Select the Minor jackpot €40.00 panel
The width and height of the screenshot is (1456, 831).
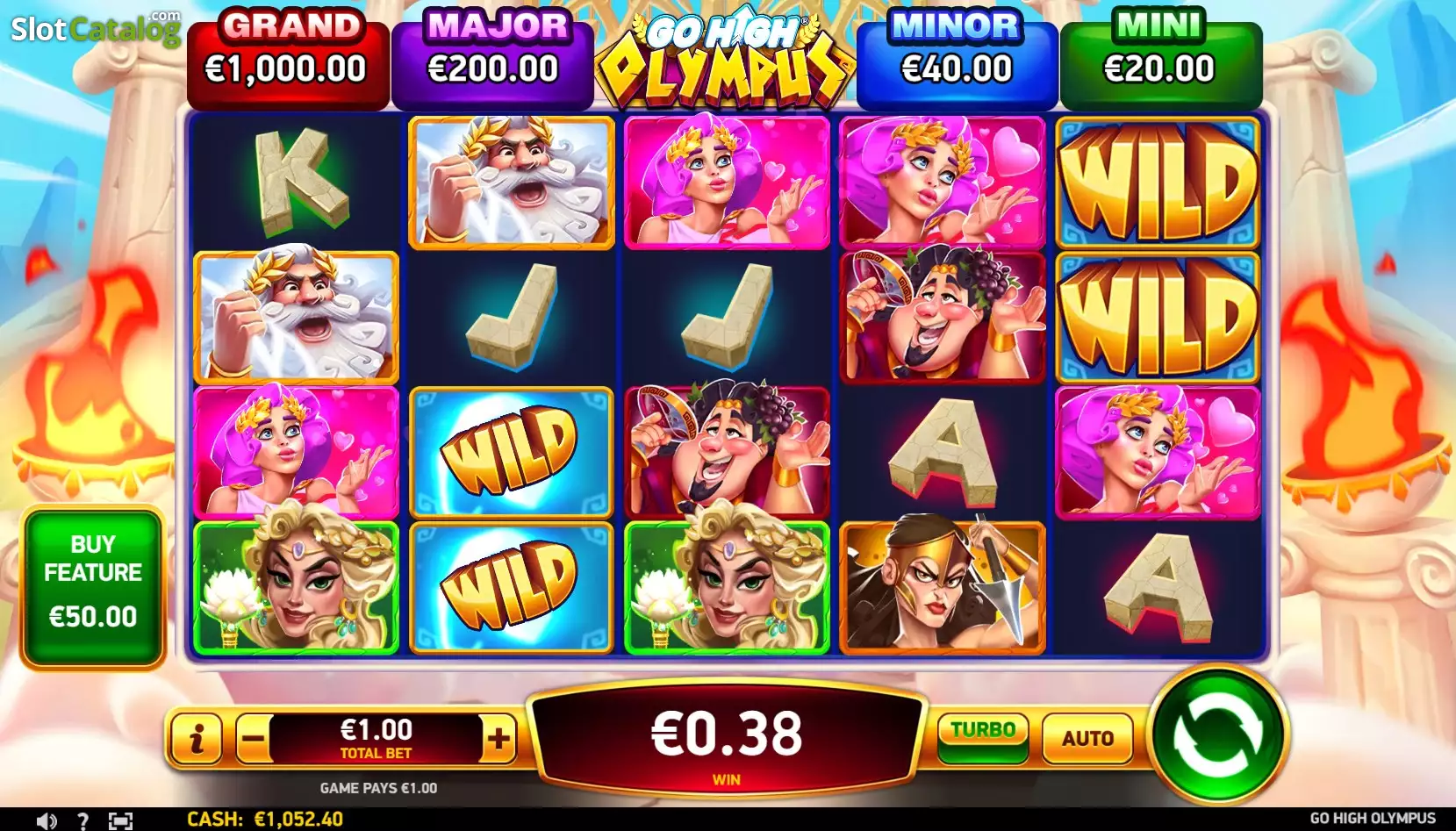[957, 58]
